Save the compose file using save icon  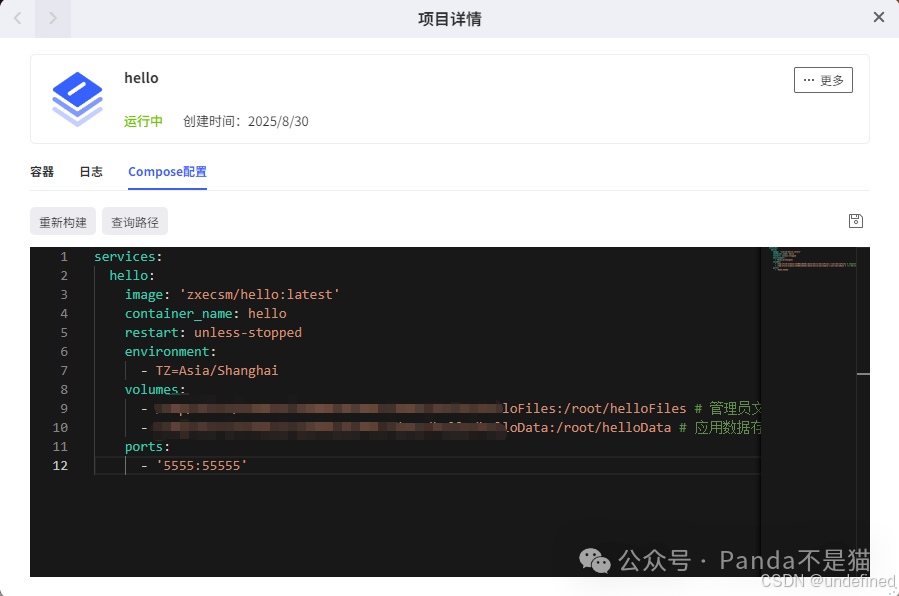(855, 221)
